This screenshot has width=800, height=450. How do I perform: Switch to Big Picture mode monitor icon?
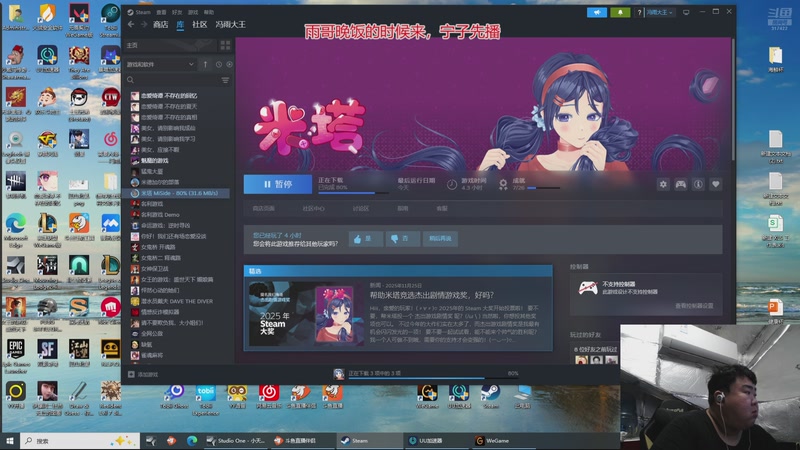(686, 12)
